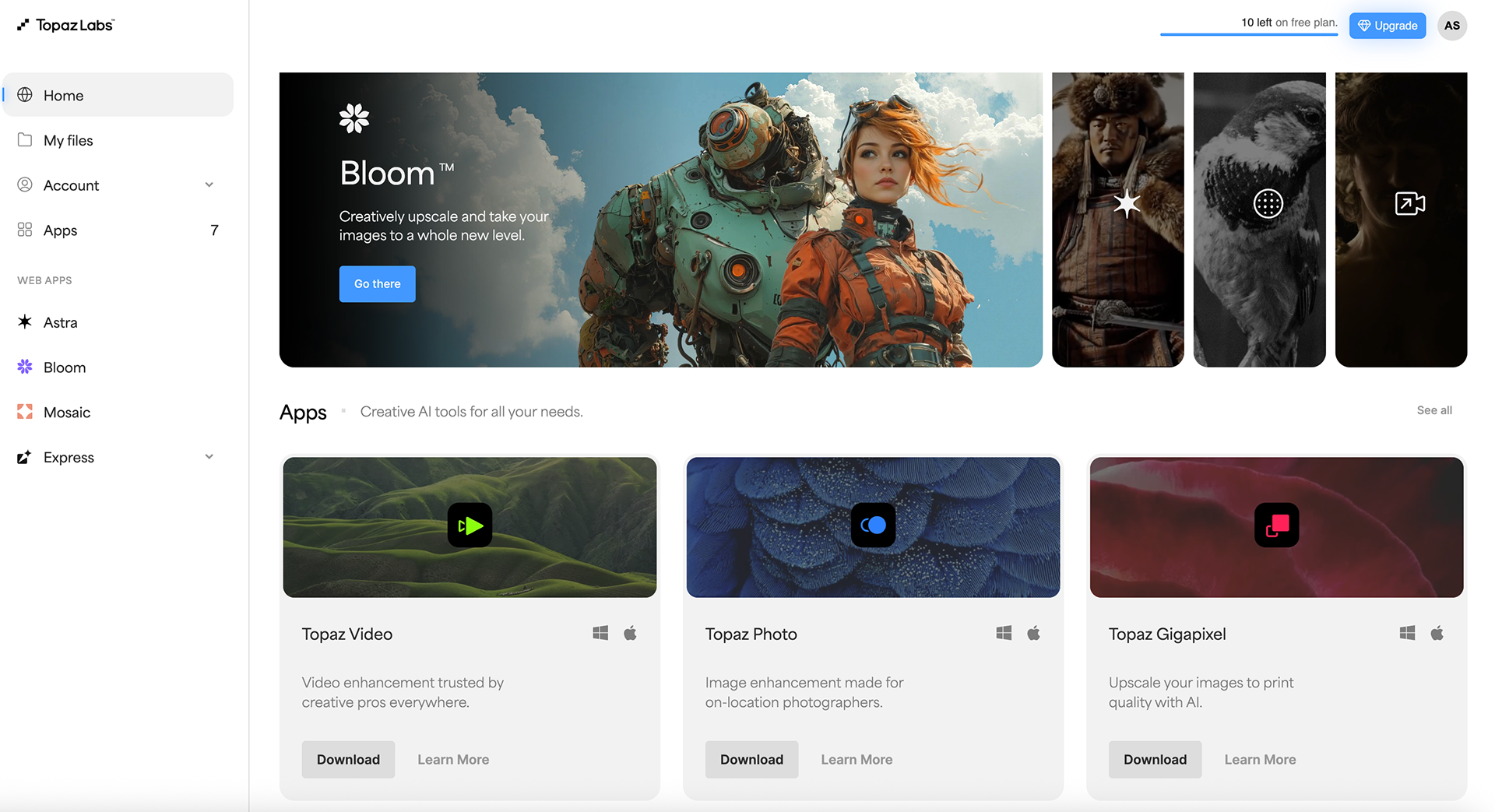Click the Topaz Photo blue feathers image
This screenshot has height=812, width=1495.
pyautogui.click(x=873, y=527)
